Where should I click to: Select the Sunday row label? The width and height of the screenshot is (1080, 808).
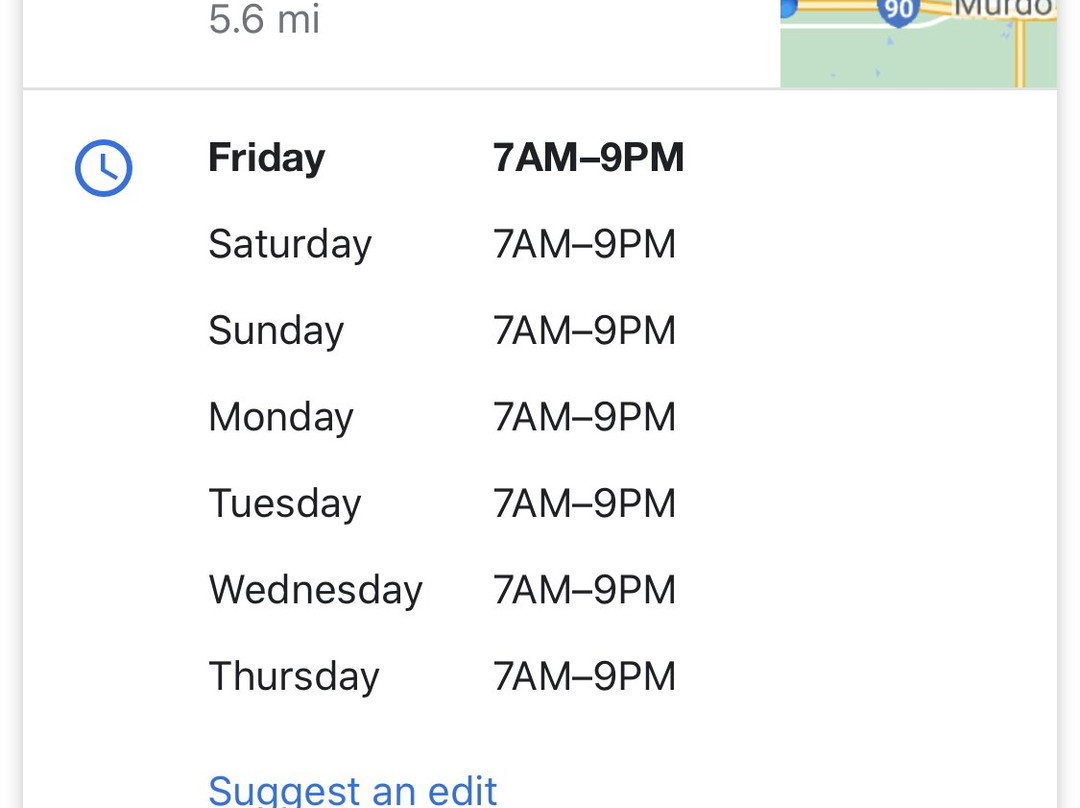(276, 331)
